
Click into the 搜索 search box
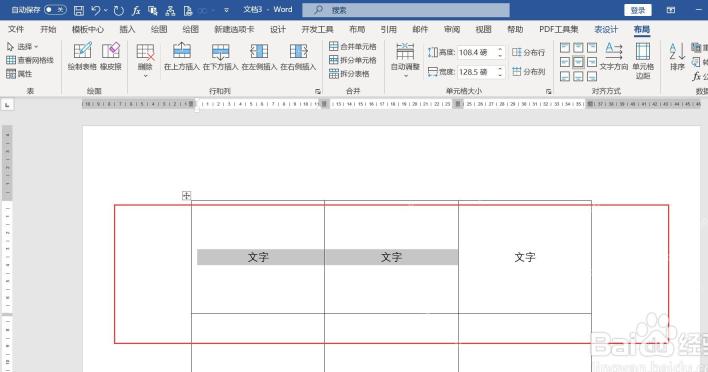(406, 10)
